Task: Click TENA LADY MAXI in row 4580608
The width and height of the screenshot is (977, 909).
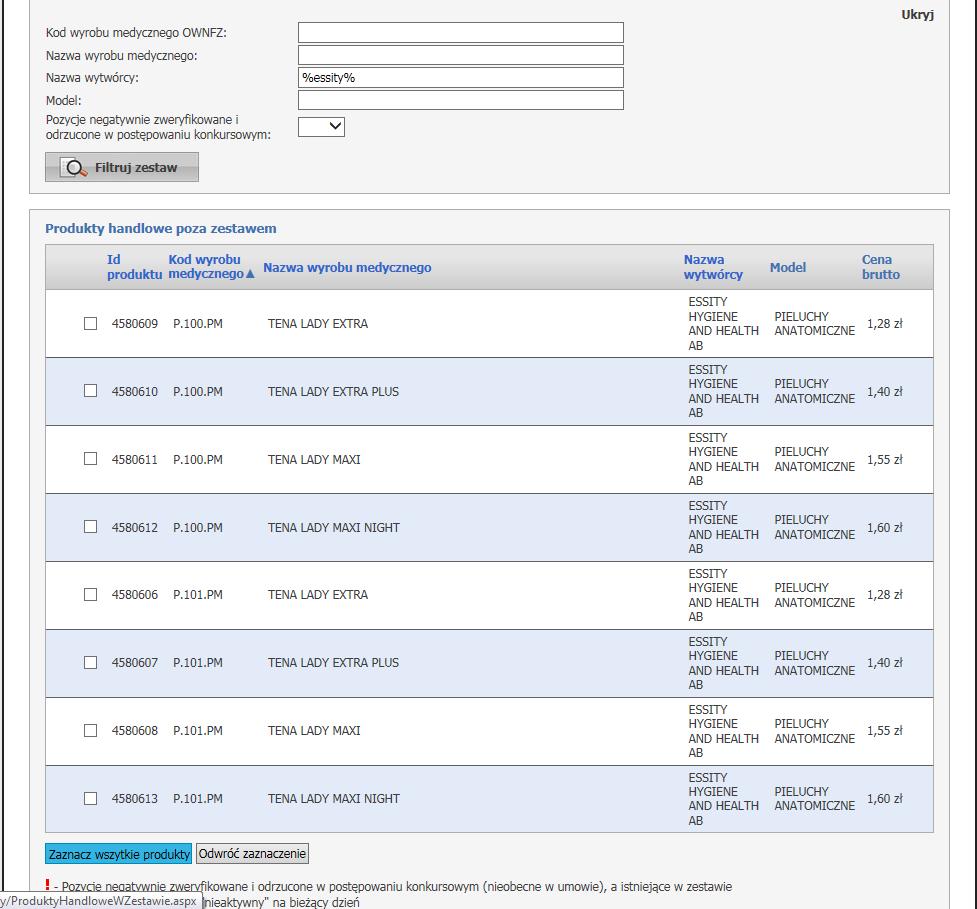Action: point(314,730)
